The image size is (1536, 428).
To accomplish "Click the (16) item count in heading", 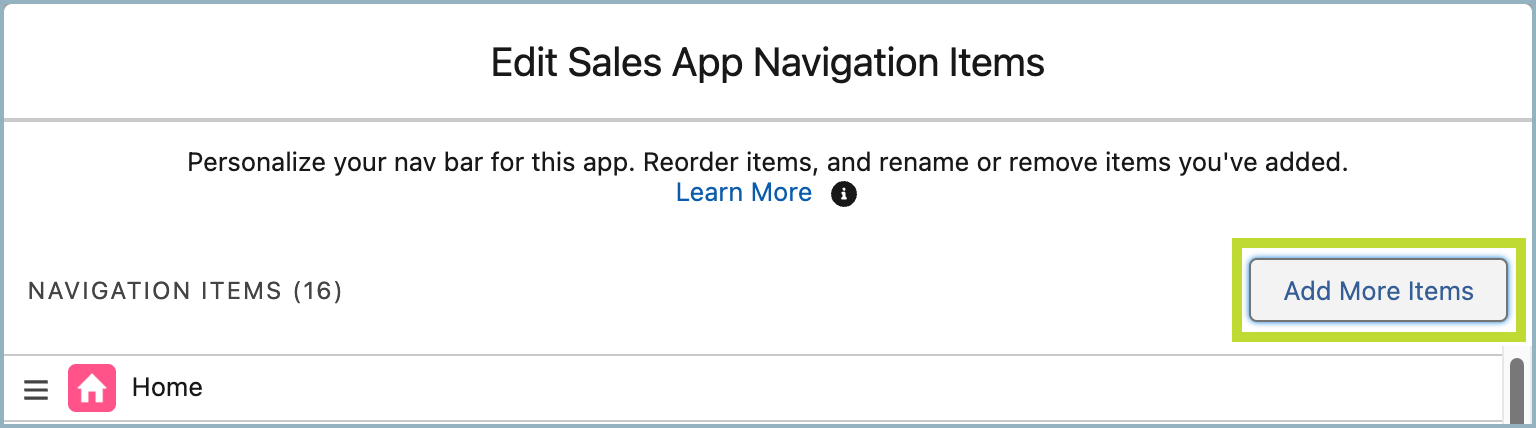I will (x=317, y=291).
